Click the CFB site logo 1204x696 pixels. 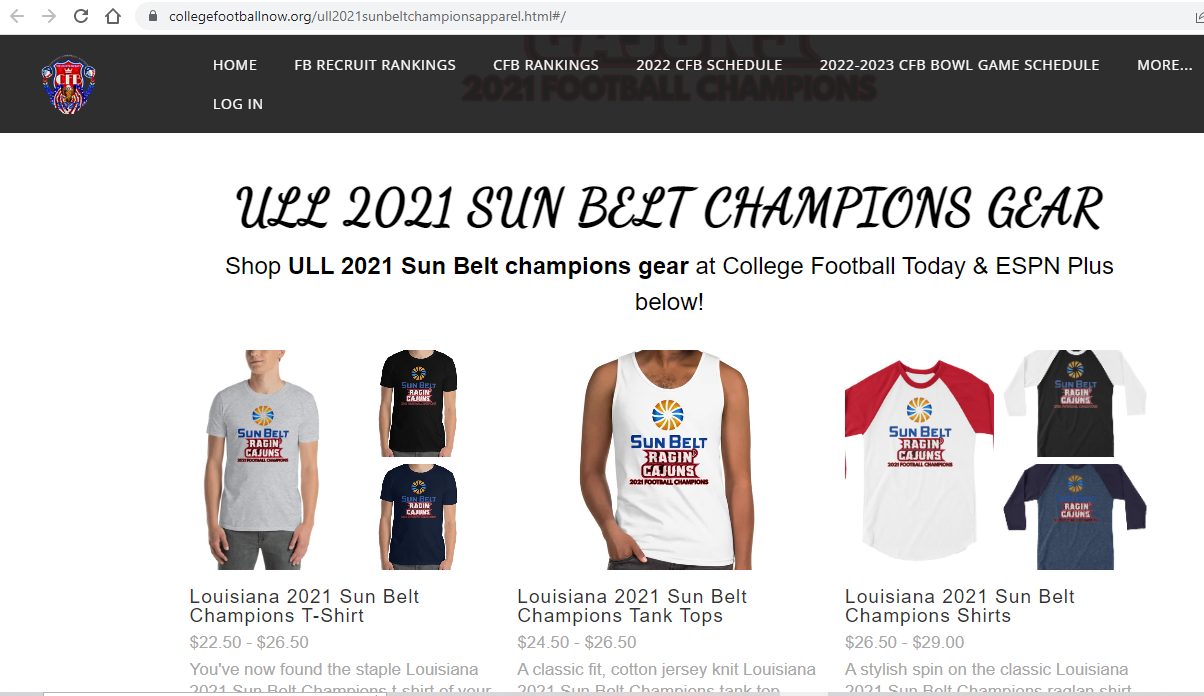(x=68, y=84)
